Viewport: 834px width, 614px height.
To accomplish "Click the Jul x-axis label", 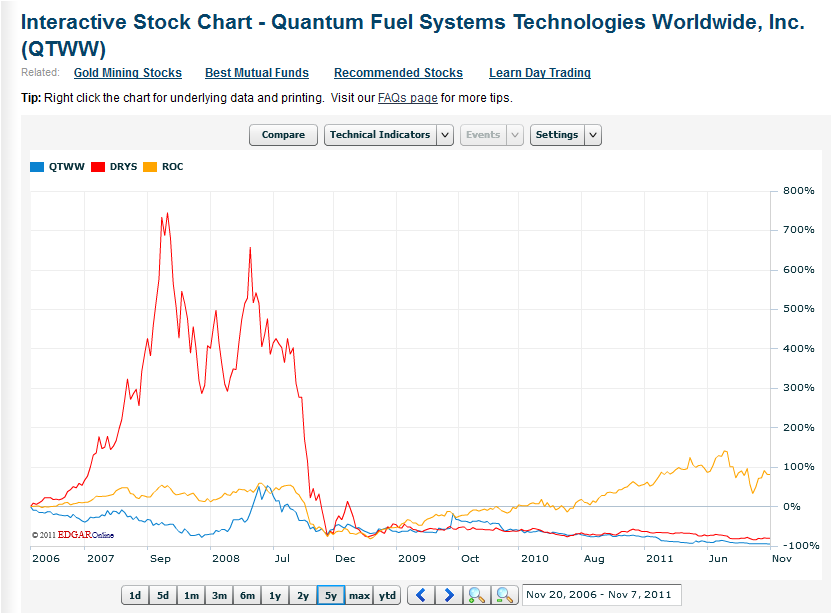I will point(282,559).
